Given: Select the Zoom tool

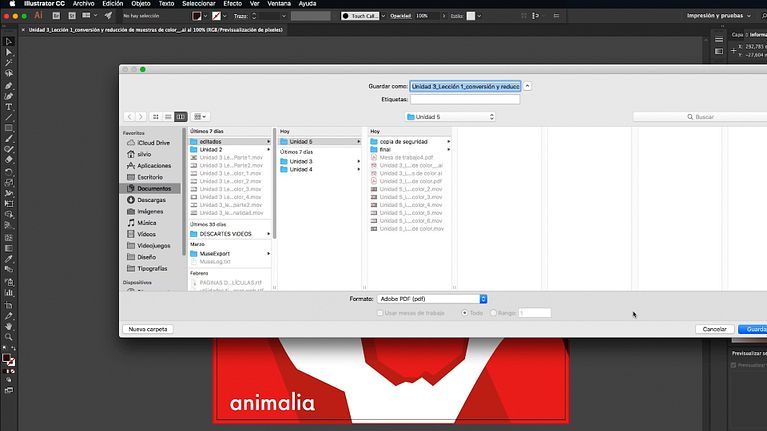Looking at the screenshot, I should tap(8, 337).
